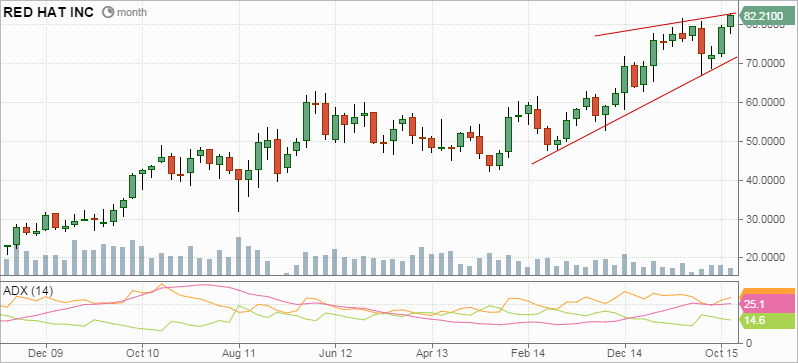Click the Dec 14 date axis label

[x=624, y=352]
